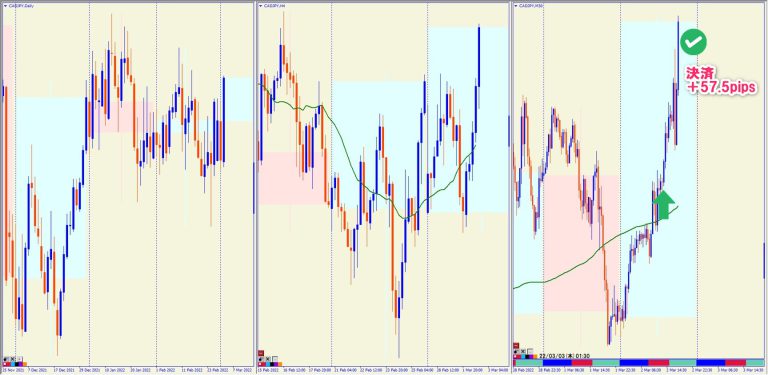Open the CADJPY H4 chart menu triangle
The width and height of the screenshot is (768, 375).
261,6
